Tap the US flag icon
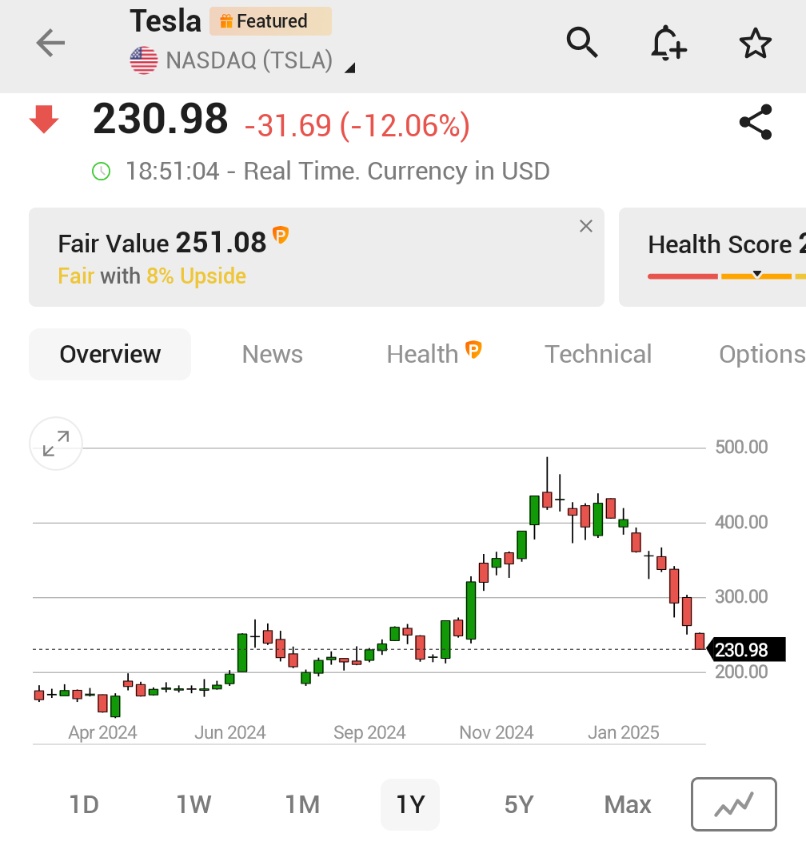Screen dimensions: 806x854 [x=144, y=60]
